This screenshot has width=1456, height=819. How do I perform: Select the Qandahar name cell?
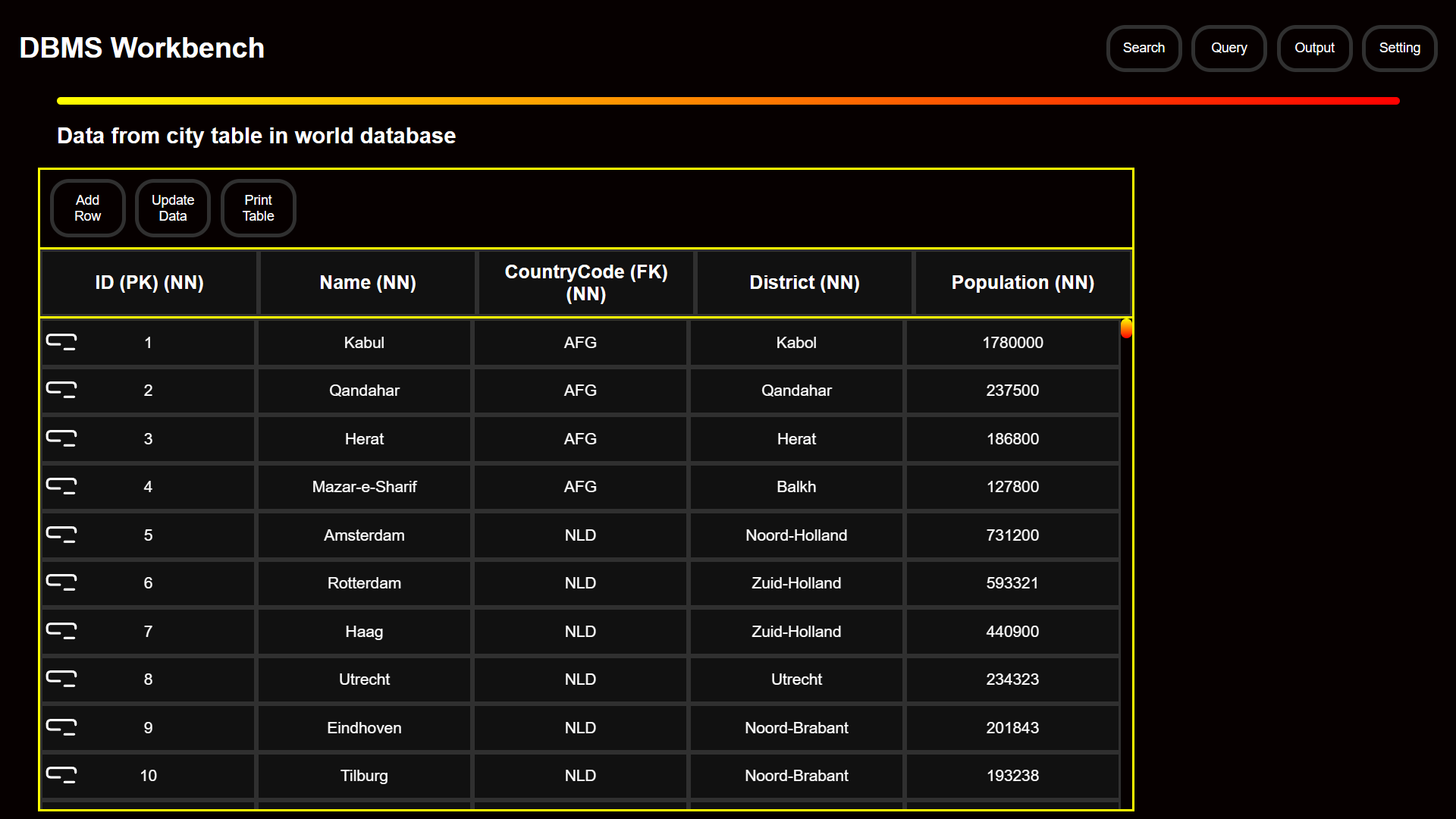tap(364, 391)
